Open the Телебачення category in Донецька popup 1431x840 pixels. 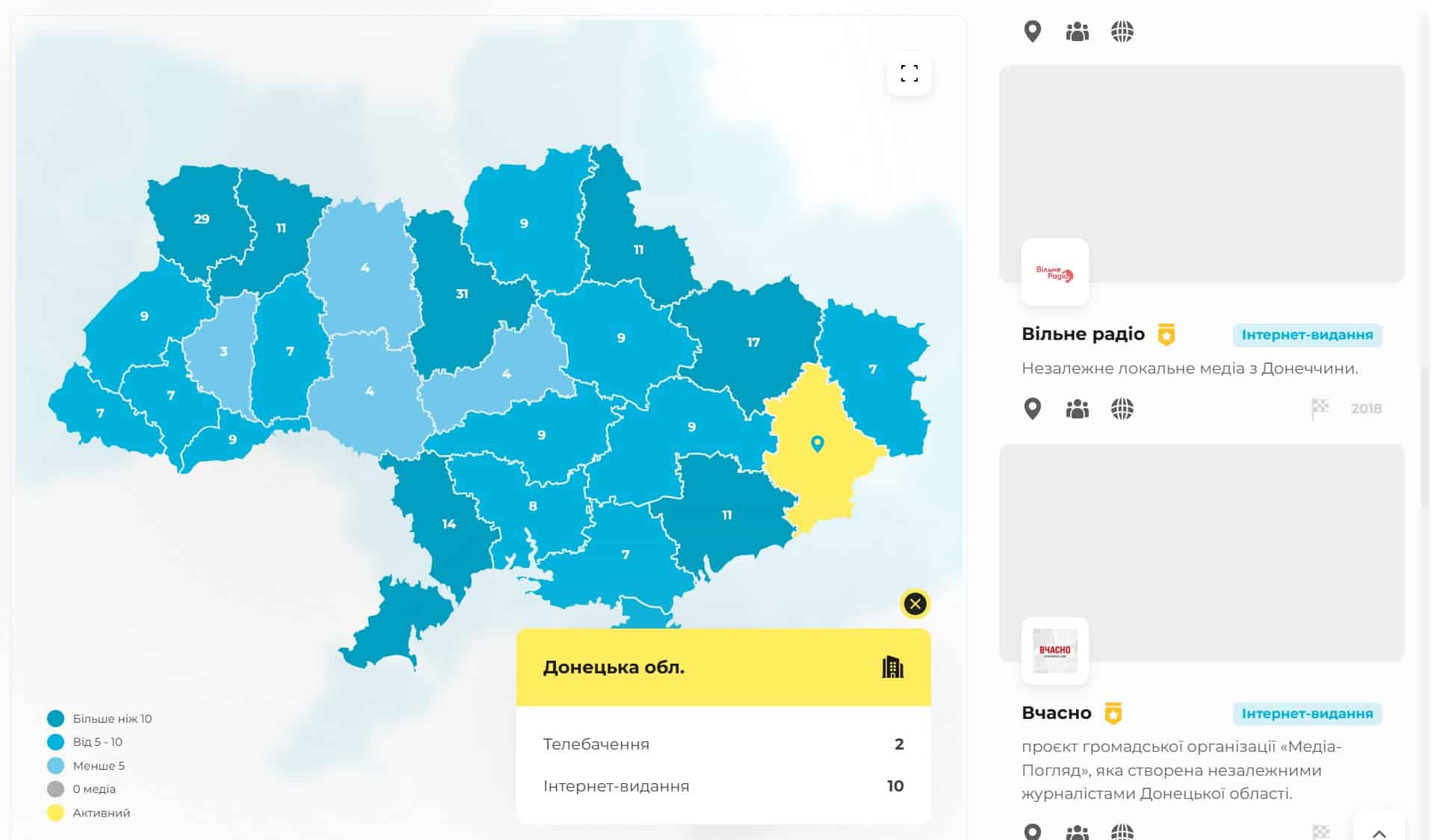pos(596,744)
